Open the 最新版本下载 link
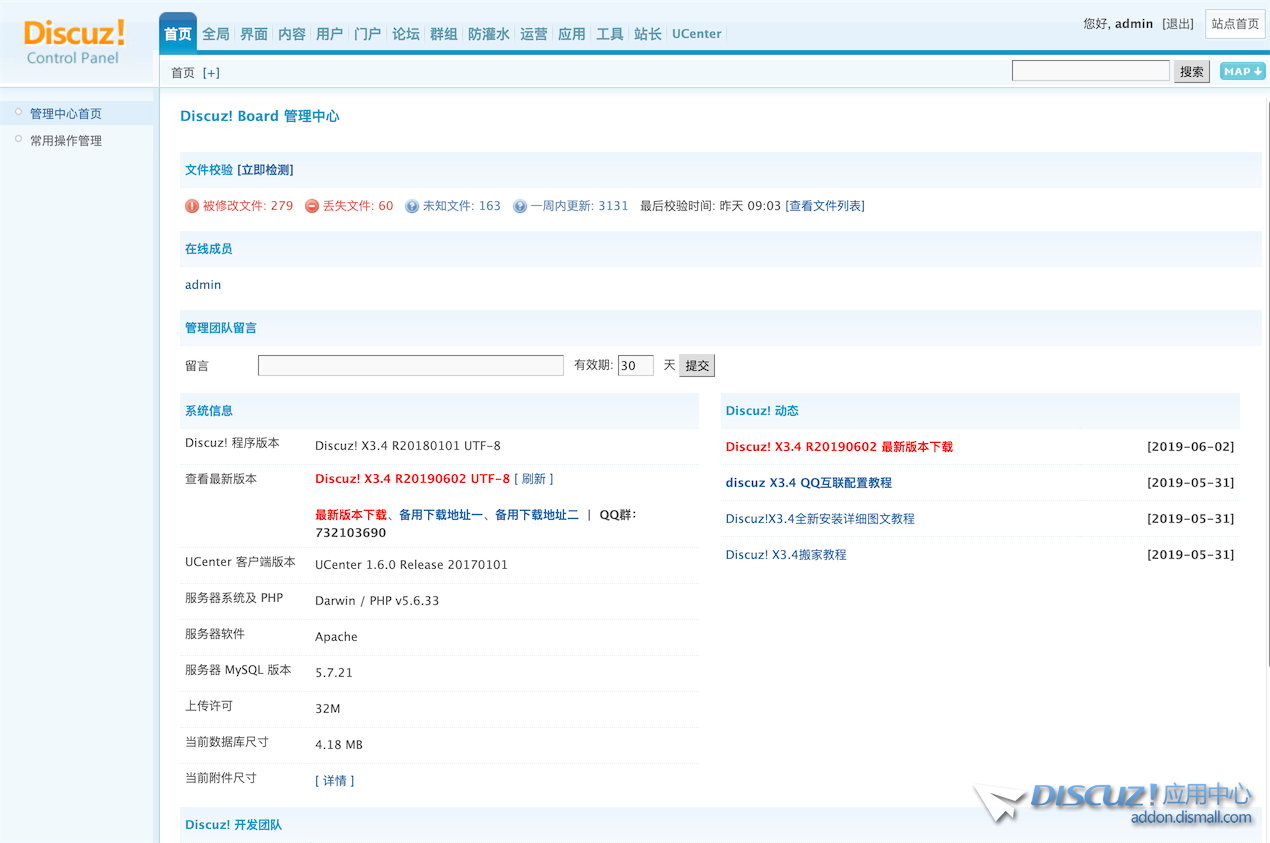The width and height of the screenshot is (1270, 843). click(x=351, y=515)
